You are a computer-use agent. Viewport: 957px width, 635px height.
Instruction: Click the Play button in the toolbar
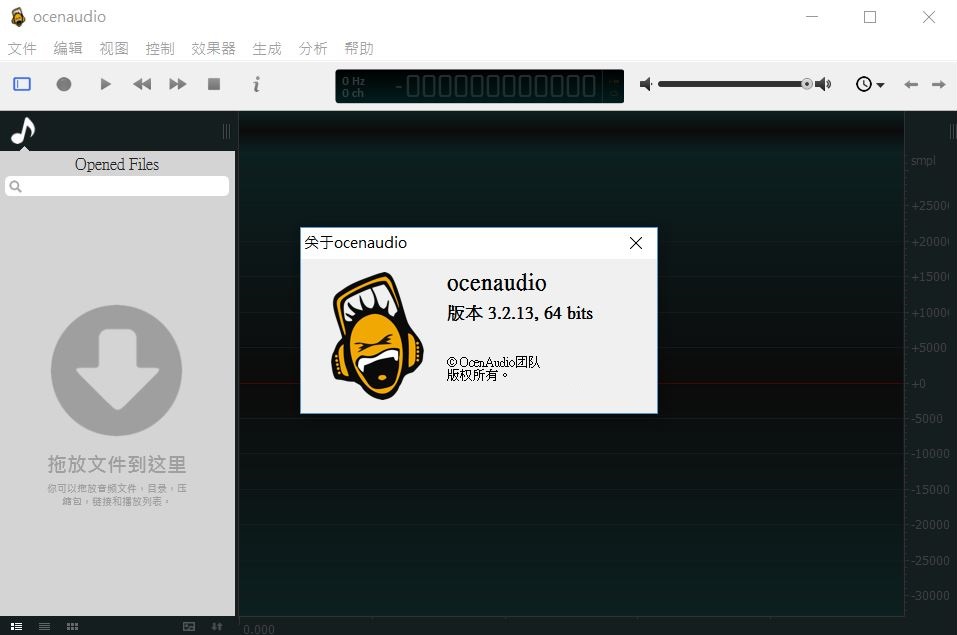(x=105, y=84)
